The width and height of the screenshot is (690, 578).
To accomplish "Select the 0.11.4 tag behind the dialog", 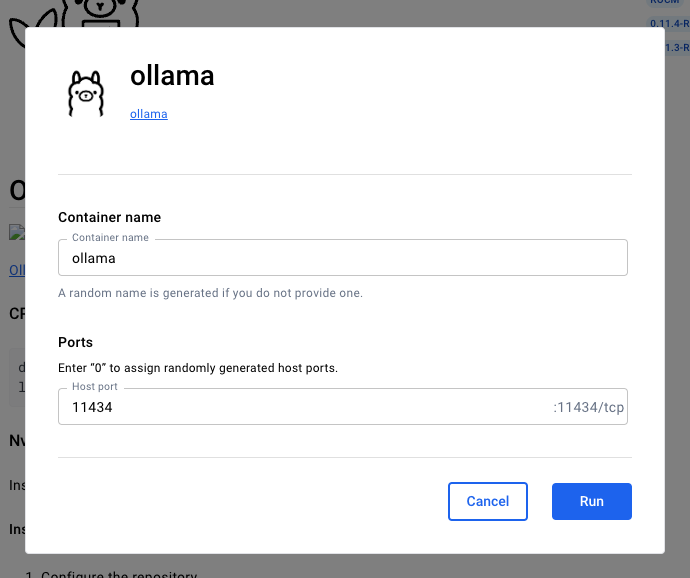I will pyautogui.click(x=669, y=23).
